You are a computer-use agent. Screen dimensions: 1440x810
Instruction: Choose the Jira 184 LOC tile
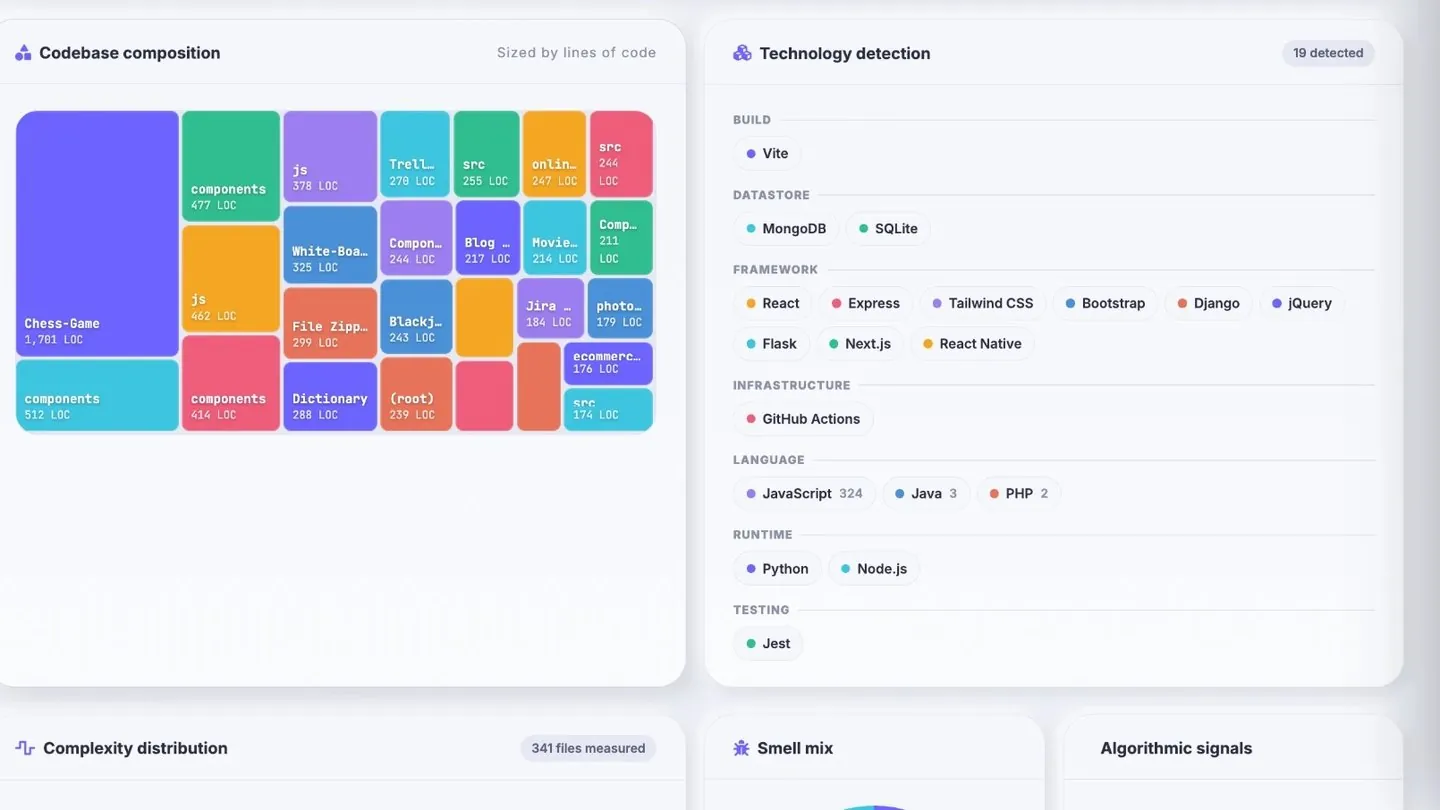pyautogui.click(x=551, y=308)
